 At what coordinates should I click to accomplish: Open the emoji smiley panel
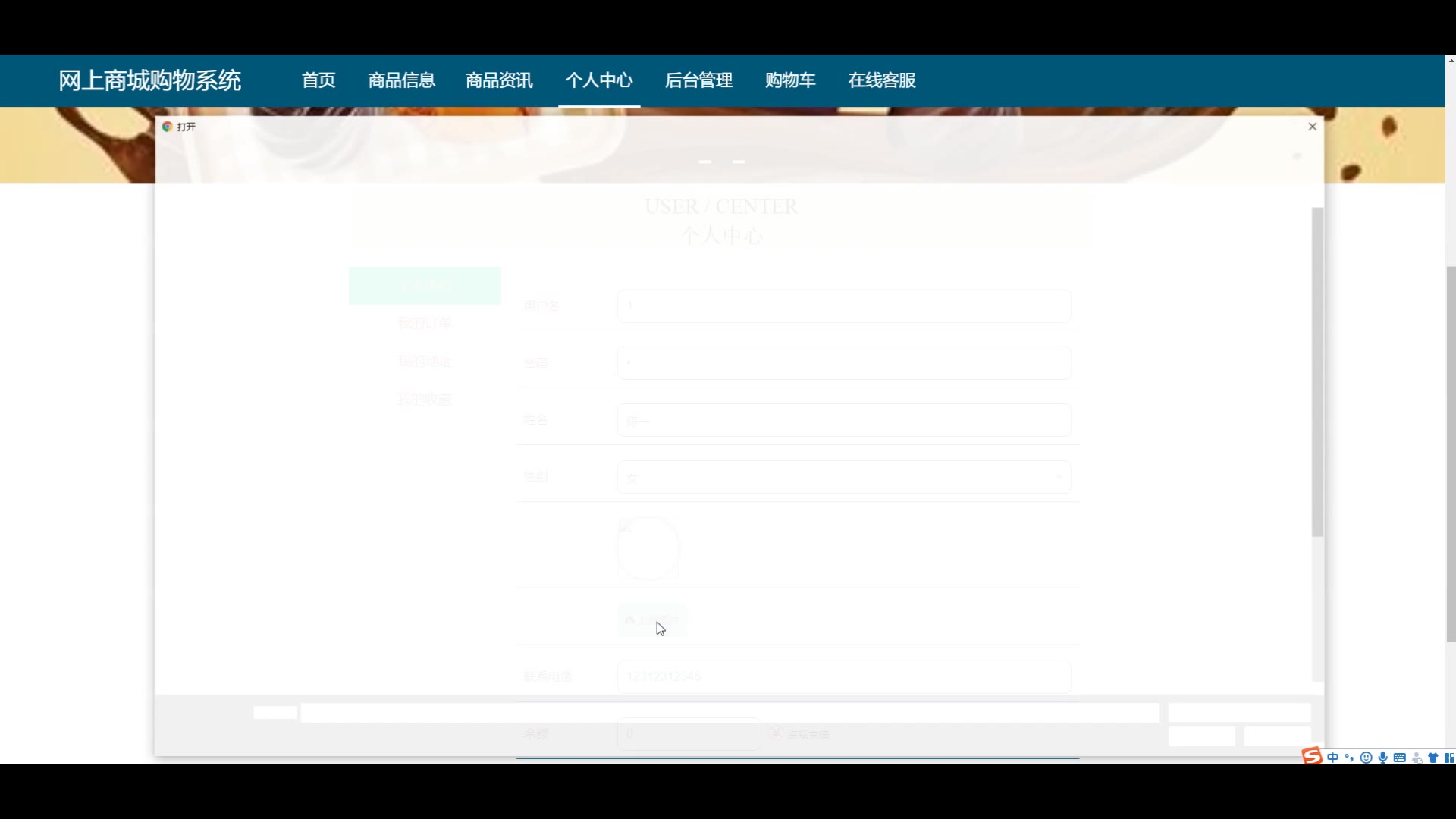1366,758
